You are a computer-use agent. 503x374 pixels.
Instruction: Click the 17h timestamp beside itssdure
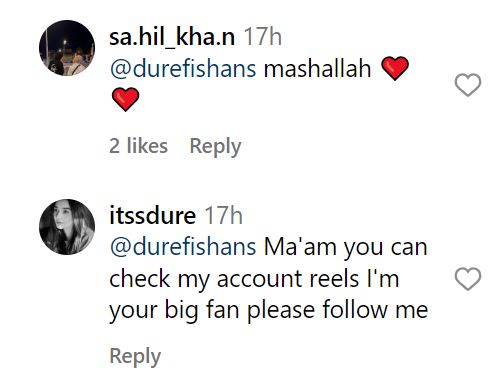223,216
